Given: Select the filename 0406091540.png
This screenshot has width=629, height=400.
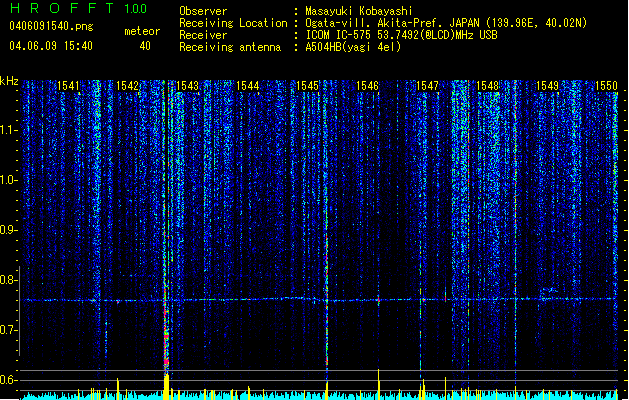Looking at the screenshot, I should [51, 26].
